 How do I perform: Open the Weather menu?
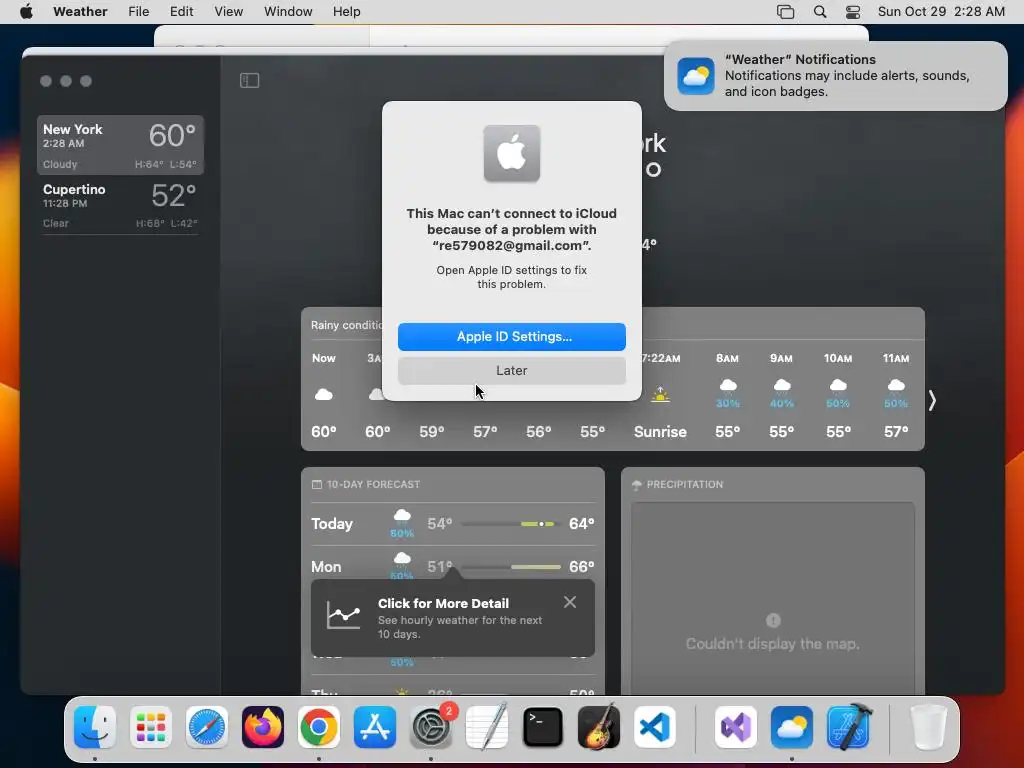click(x=80, y=12)
